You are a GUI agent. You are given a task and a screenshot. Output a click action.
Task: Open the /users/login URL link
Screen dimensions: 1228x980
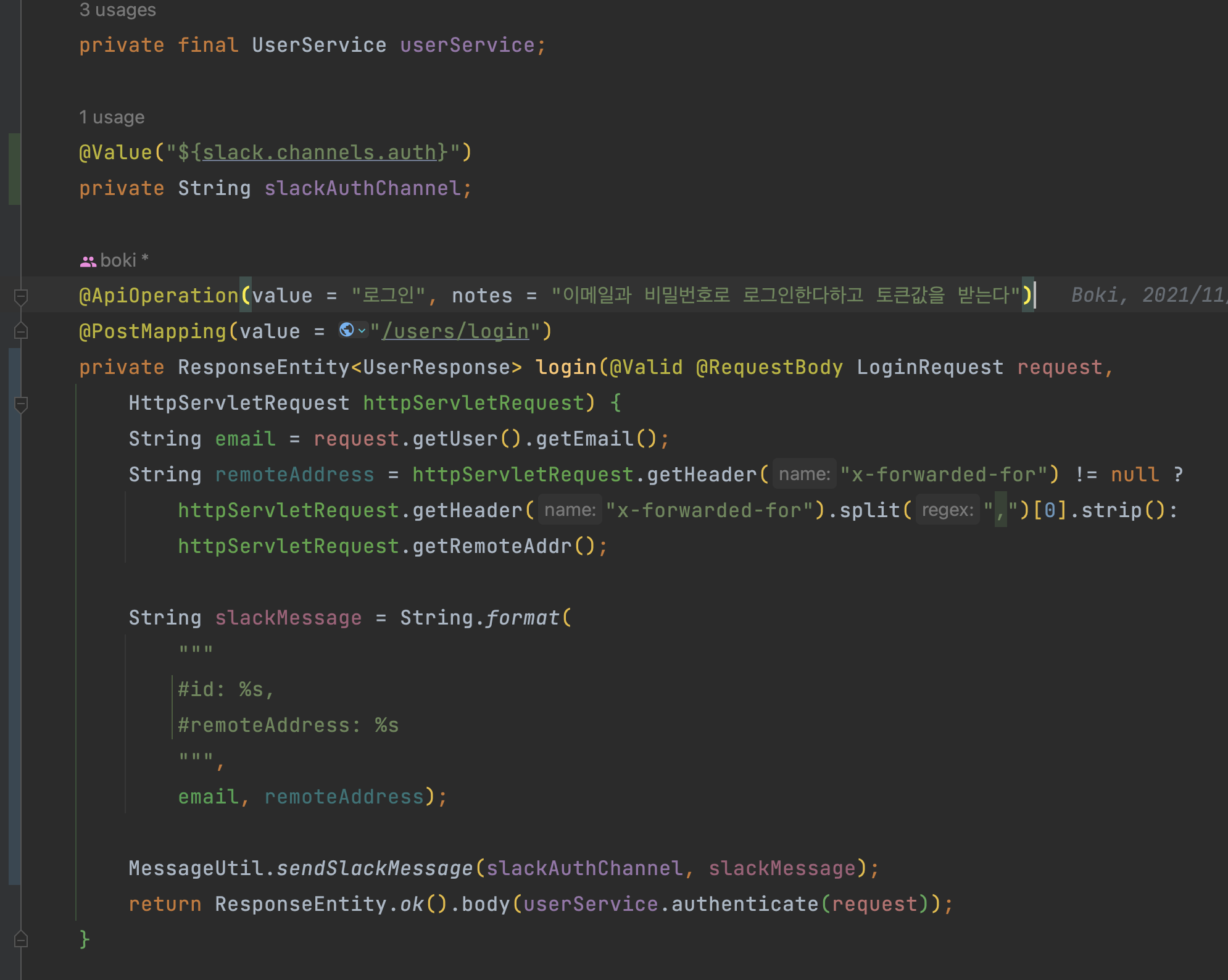pos(455,331)
